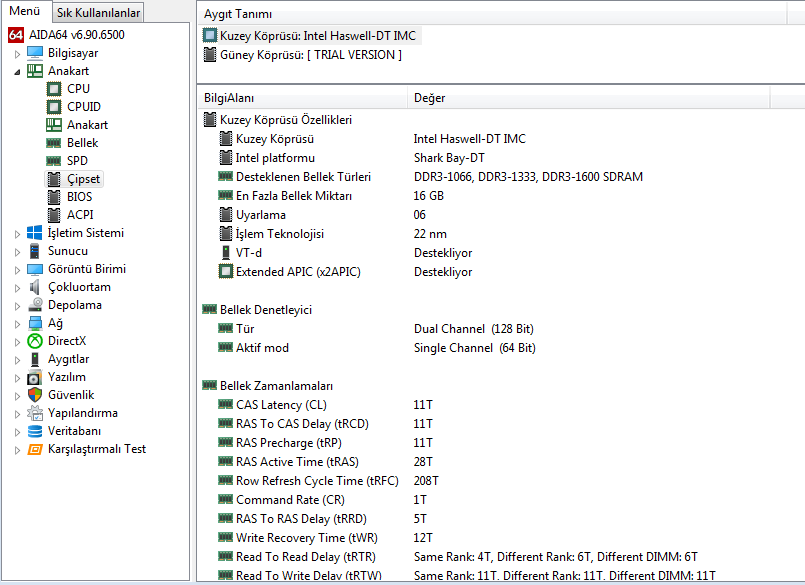
Task: Click the DirectX Xbox logo icon
Action: tap(35, 341)
